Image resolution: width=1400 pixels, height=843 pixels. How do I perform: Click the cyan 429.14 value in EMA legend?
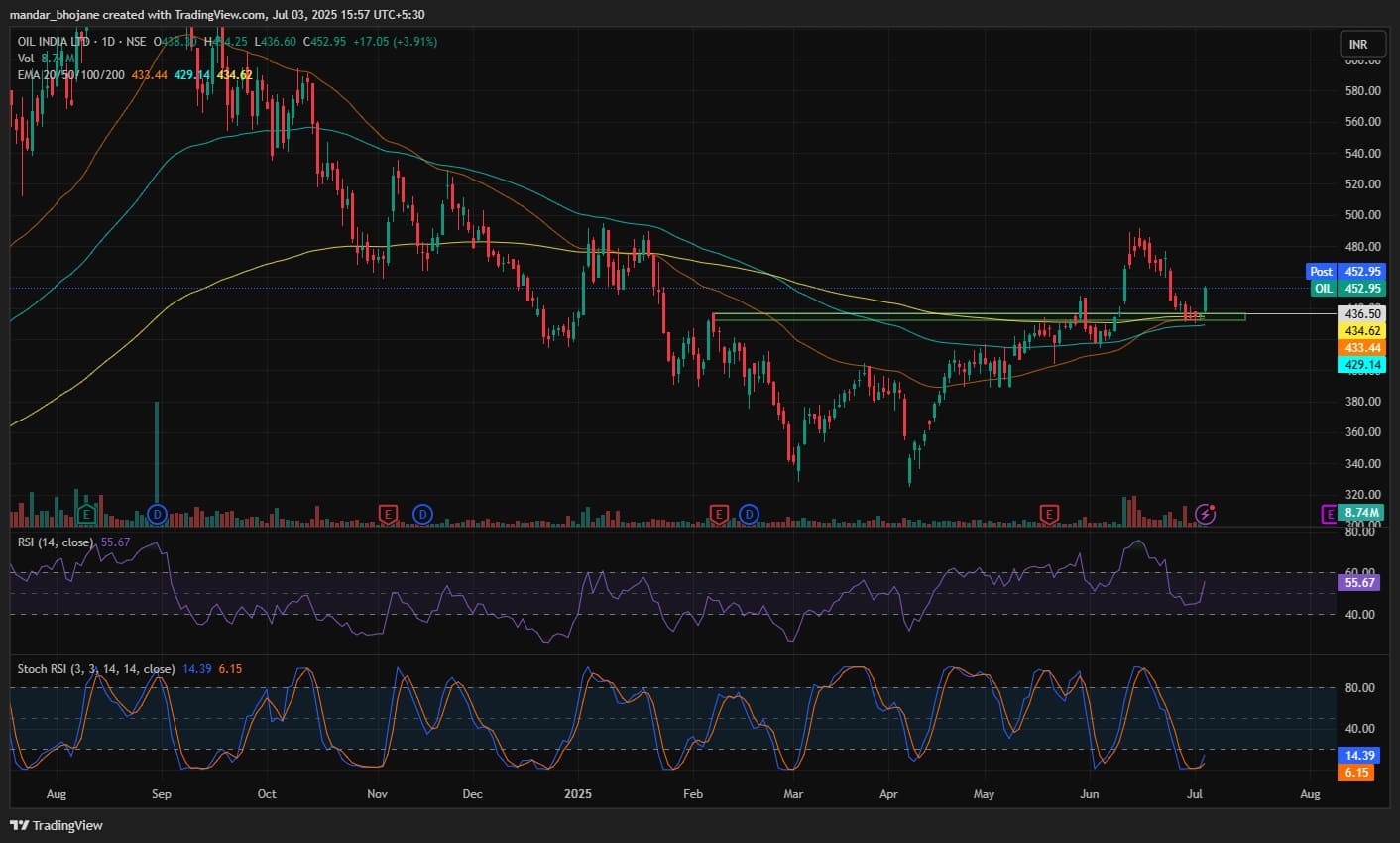(192, 75)
